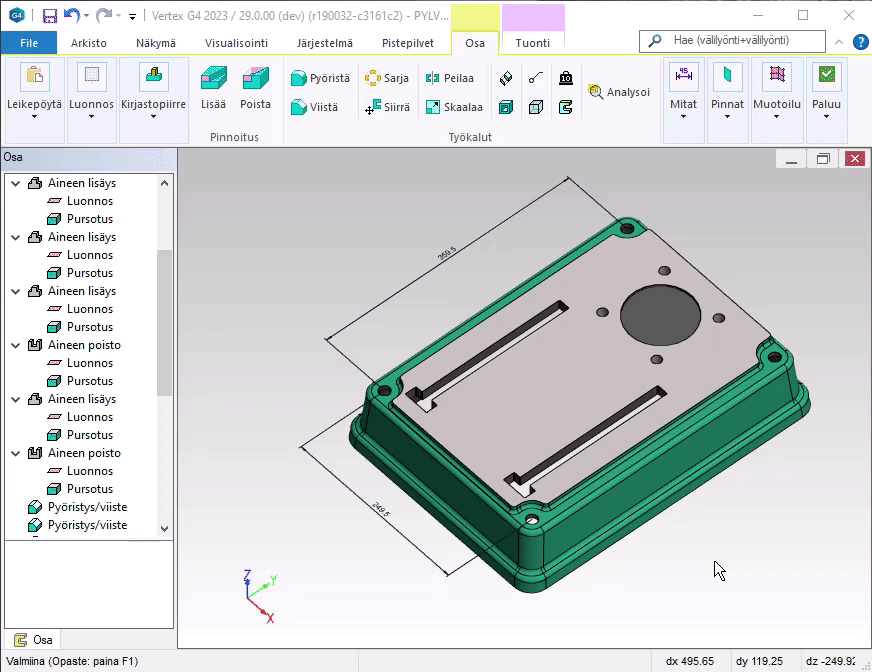
Task: Switch to the Visualisointi ribbon tab
Action: tap(236, 43)
